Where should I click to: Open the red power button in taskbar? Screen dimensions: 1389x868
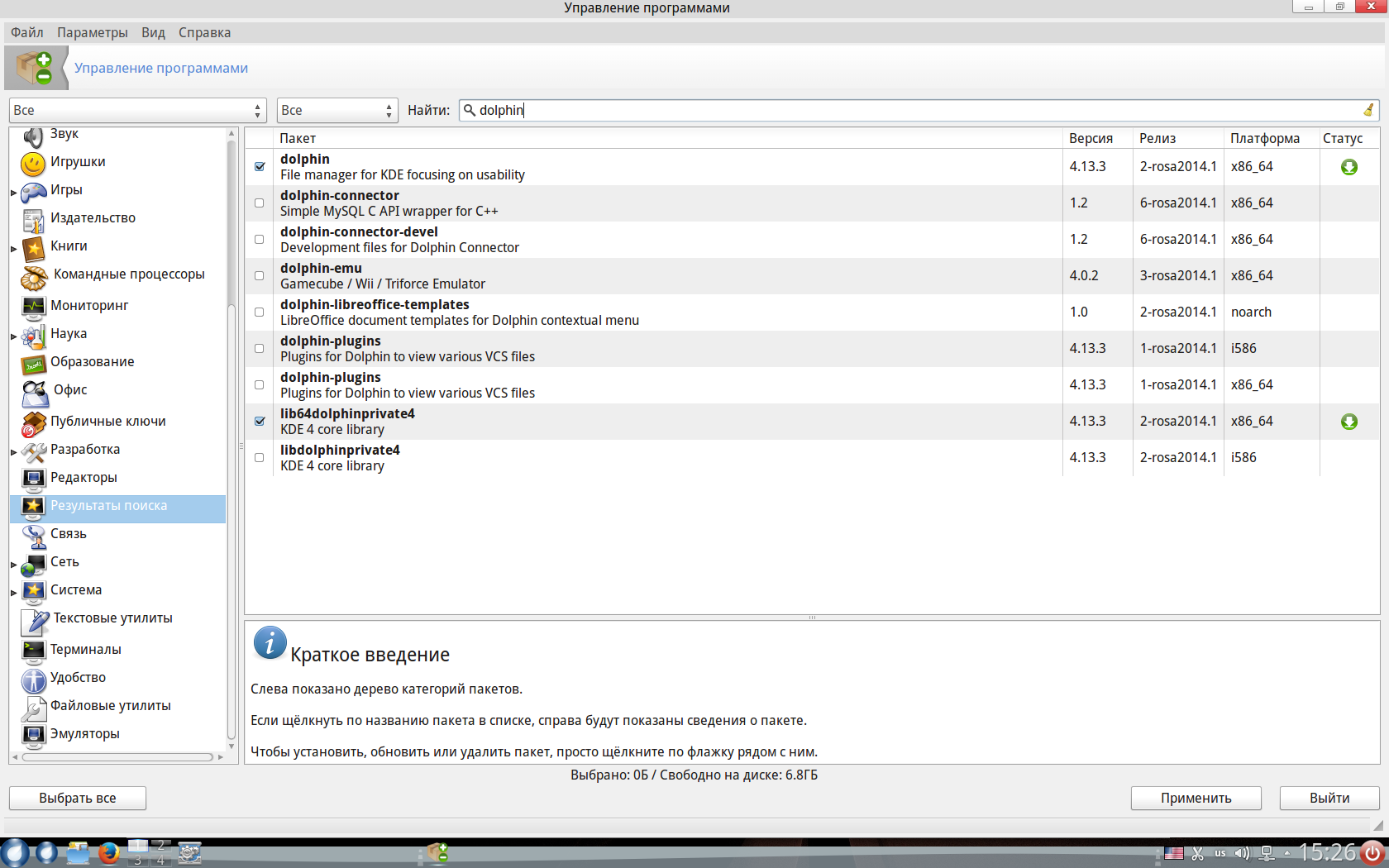1372,852
